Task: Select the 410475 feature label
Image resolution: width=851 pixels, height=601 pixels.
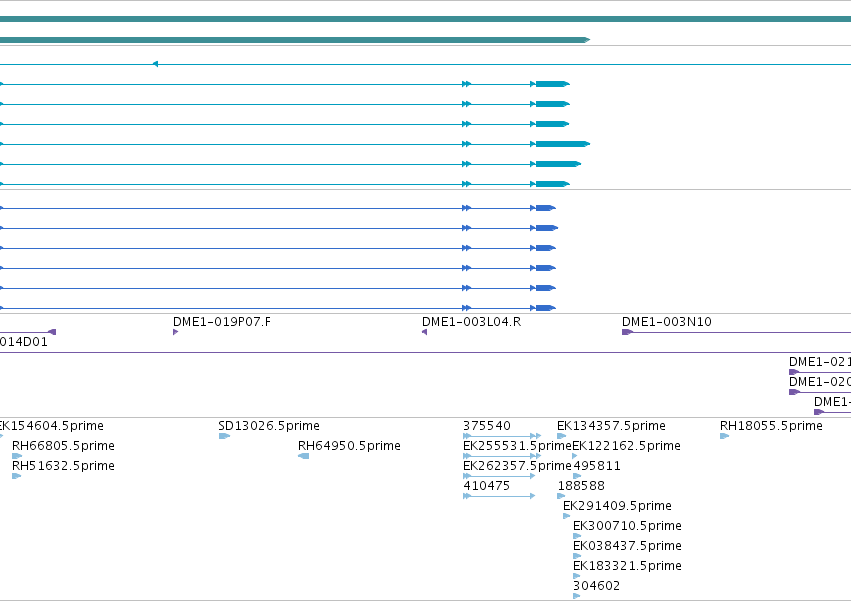Action: tap(486, 486)
